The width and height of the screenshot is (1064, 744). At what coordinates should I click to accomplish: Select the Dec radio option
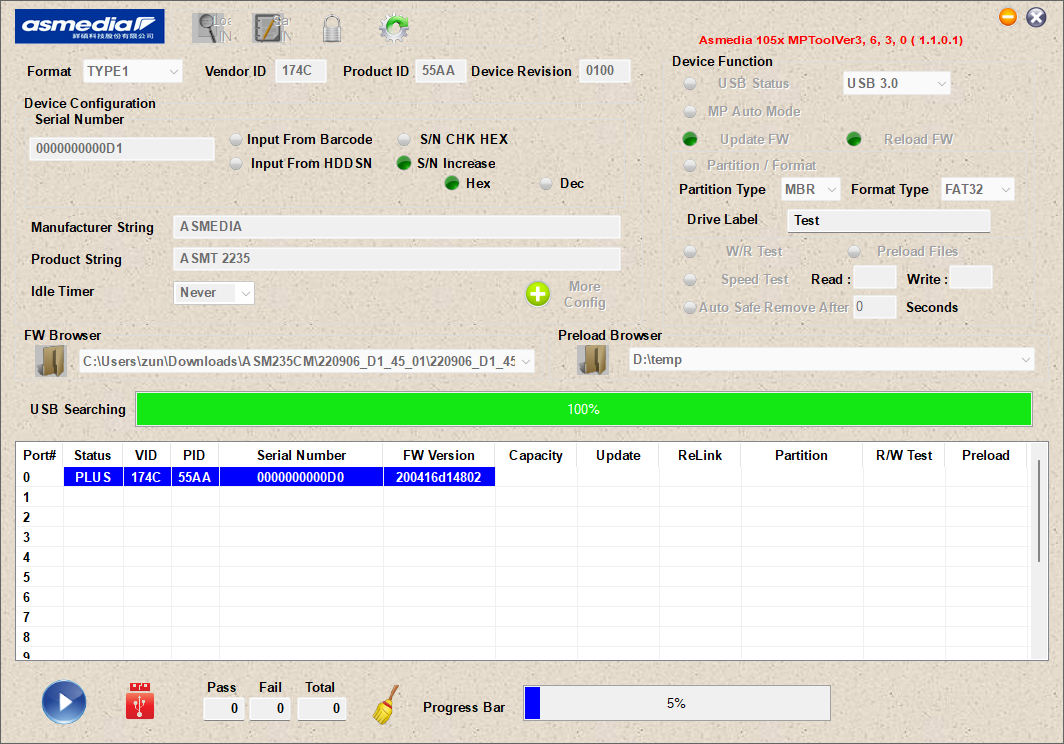pyautogui.click(x=546, y=184)
